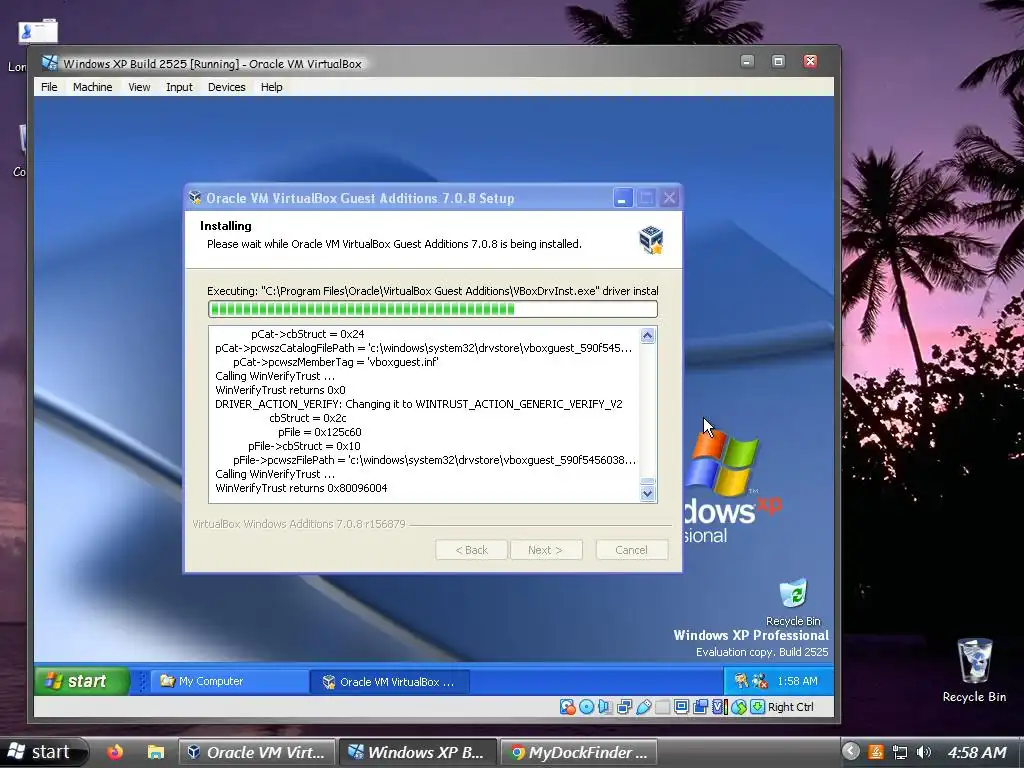The image size is (1024, 768).
Task: Click the audio status icon in VM status bar
Action: click(x=605, y=707)
